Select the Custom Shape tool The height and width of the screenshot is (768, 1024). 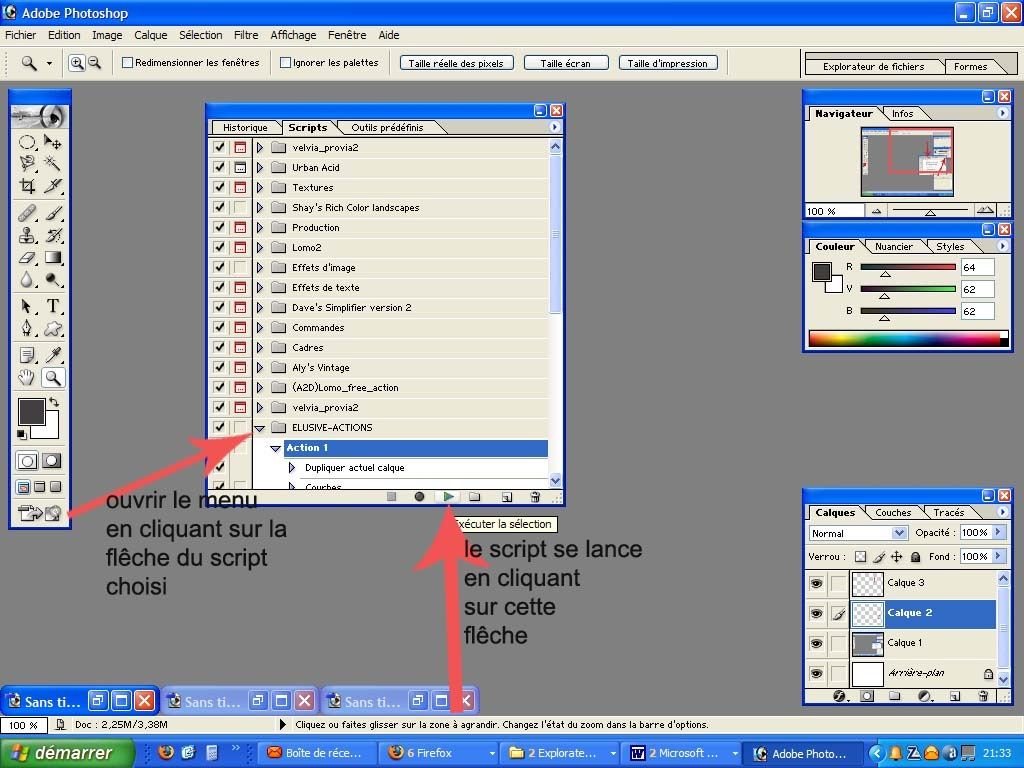click(x=53, y=328)
